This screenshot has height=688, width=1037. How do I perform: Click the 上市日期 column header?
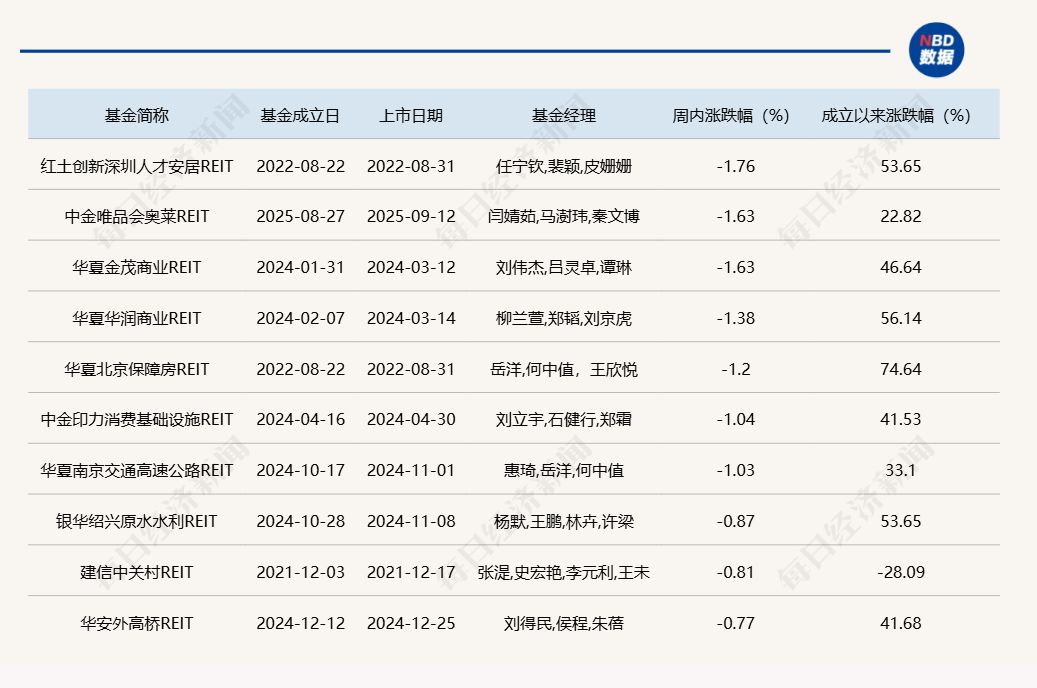[410, 115]
